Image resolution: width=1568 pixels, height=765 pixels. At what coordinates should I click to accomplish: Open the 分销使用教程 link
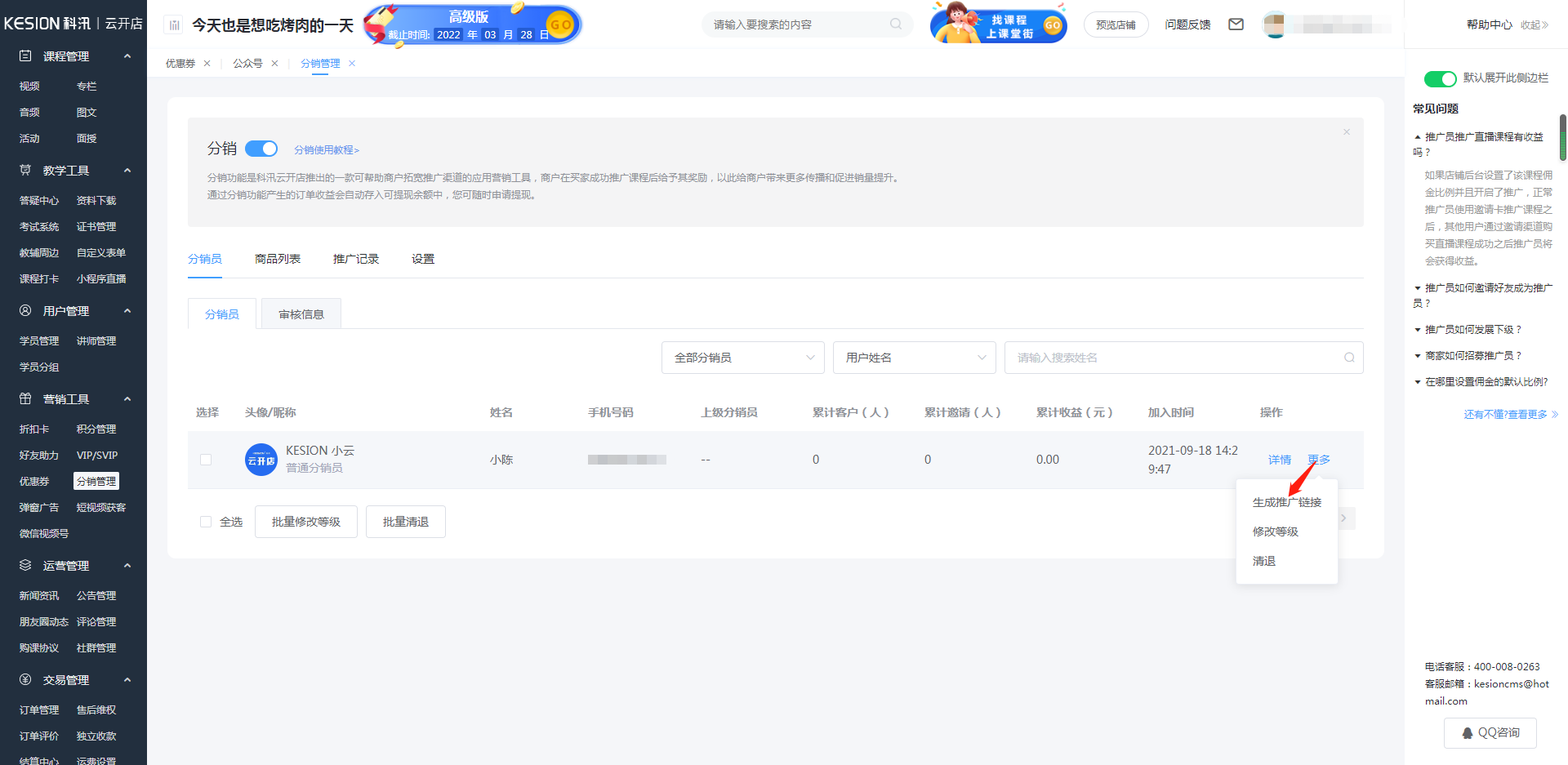[x=327, y=150]
